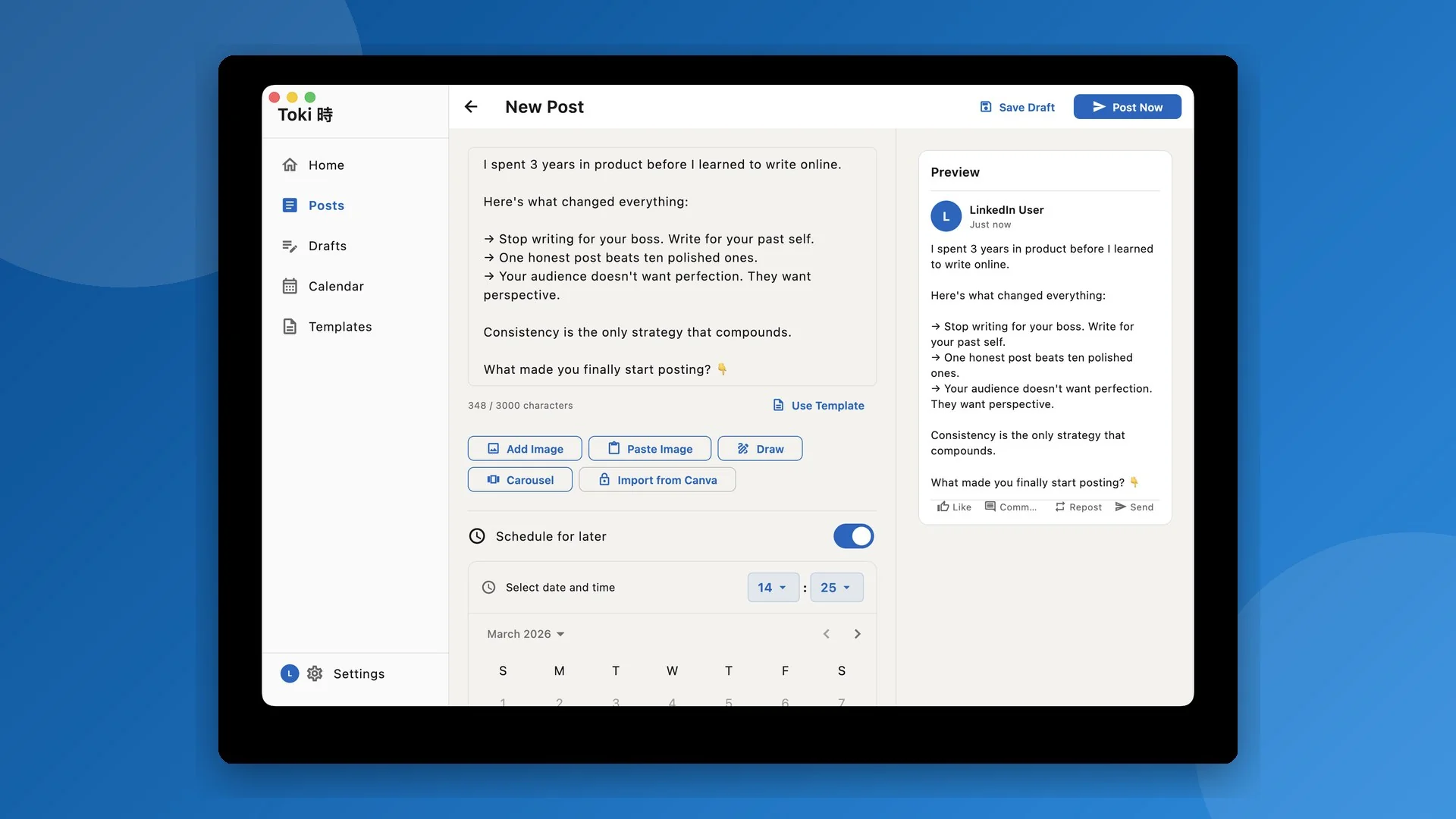Viewport: 1456px width, 819px height.
Task: Click the Post Now button
Action: click(x=1127, y=107)
